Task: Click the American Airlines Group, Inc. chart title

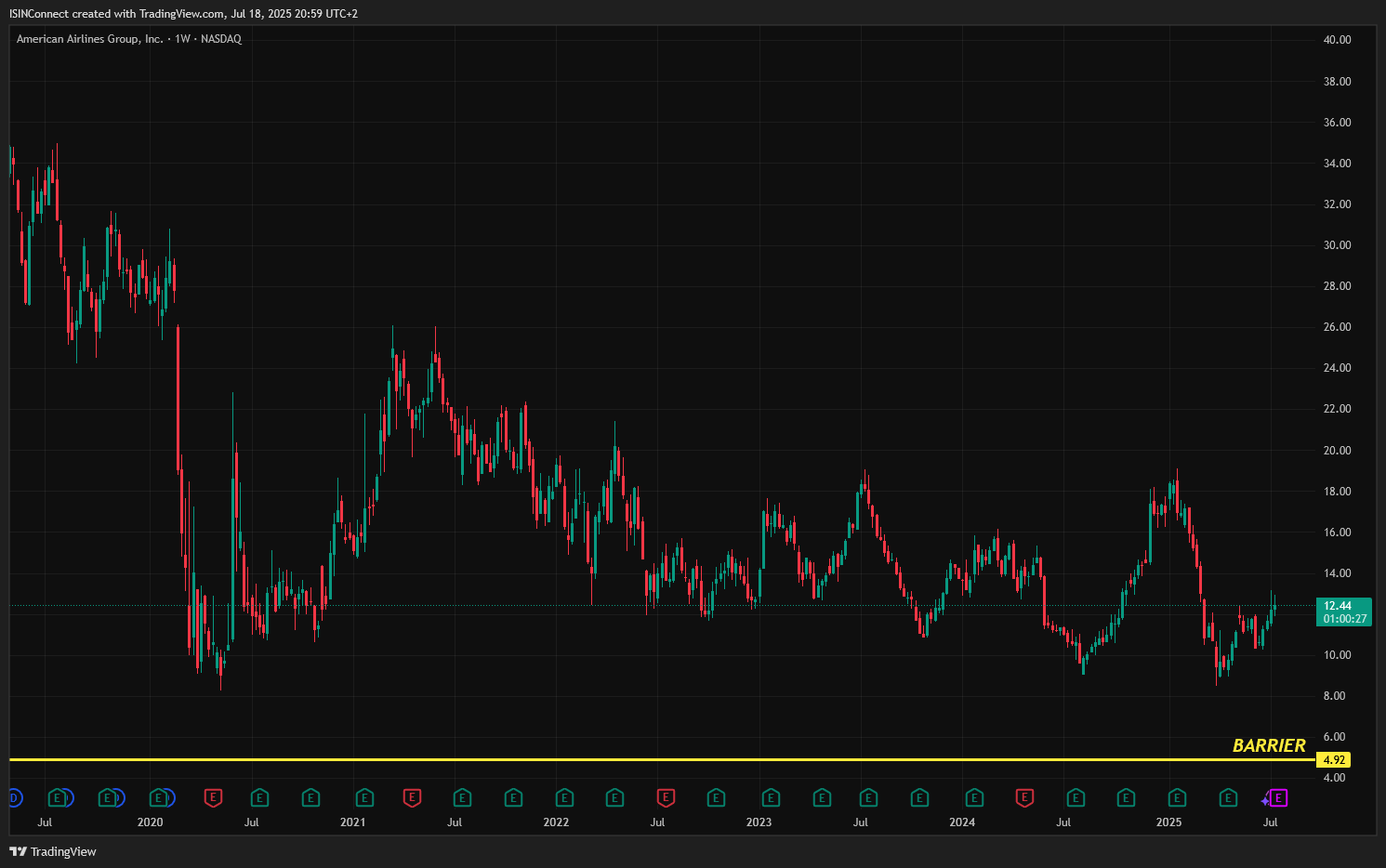Action: click(x=90, y=39)
